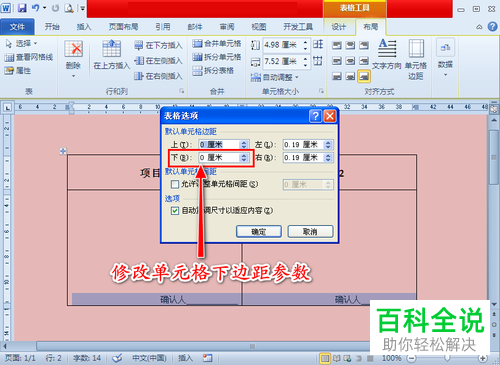Viewport: 500px width, 365px height.
Task: Zoom out with minus button
Action: (x=412, y=358)
